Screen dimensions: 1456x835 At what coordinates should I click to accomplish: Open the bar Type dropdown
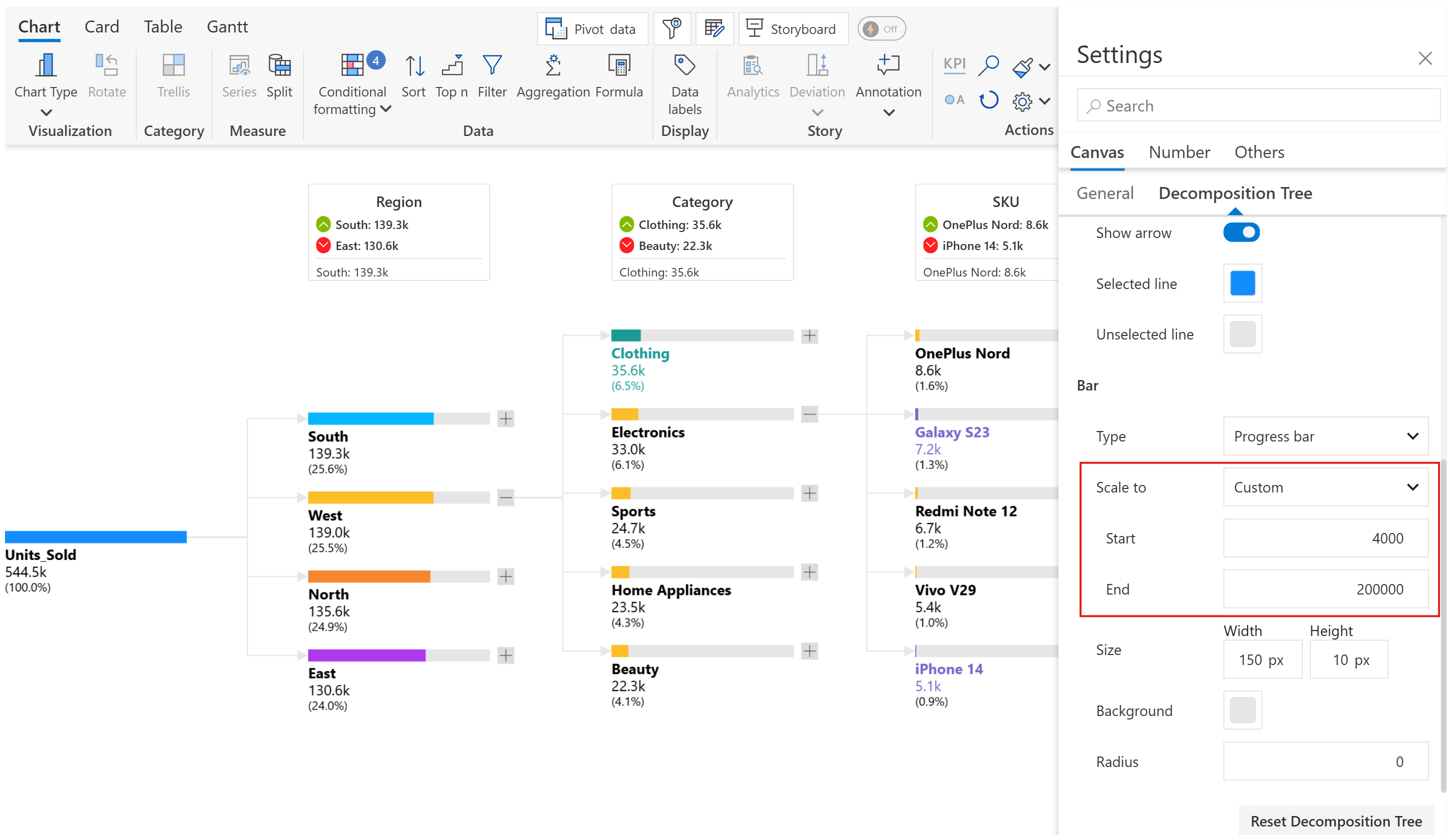point(1324,436)
